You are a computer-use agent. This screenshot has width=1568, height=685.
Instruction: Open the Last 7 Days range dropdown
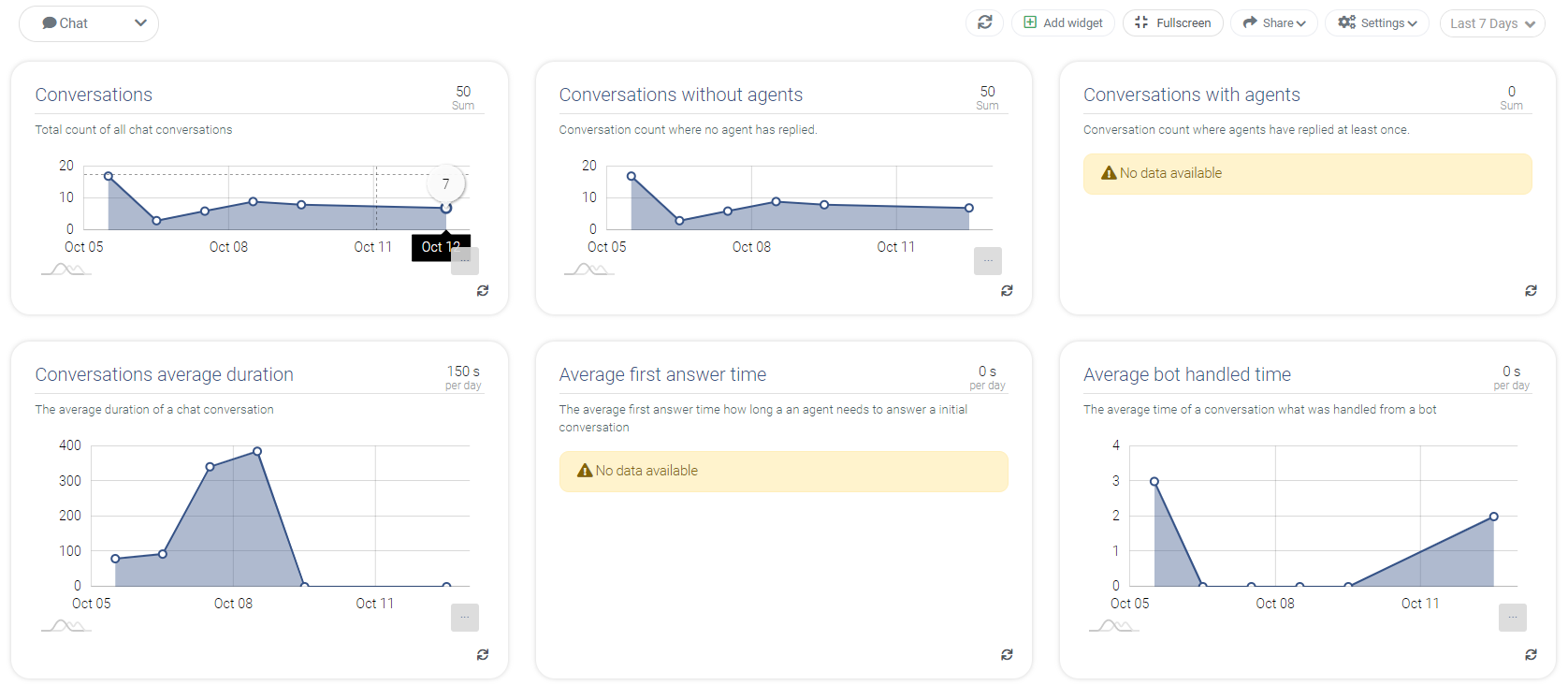(1492, 23)
